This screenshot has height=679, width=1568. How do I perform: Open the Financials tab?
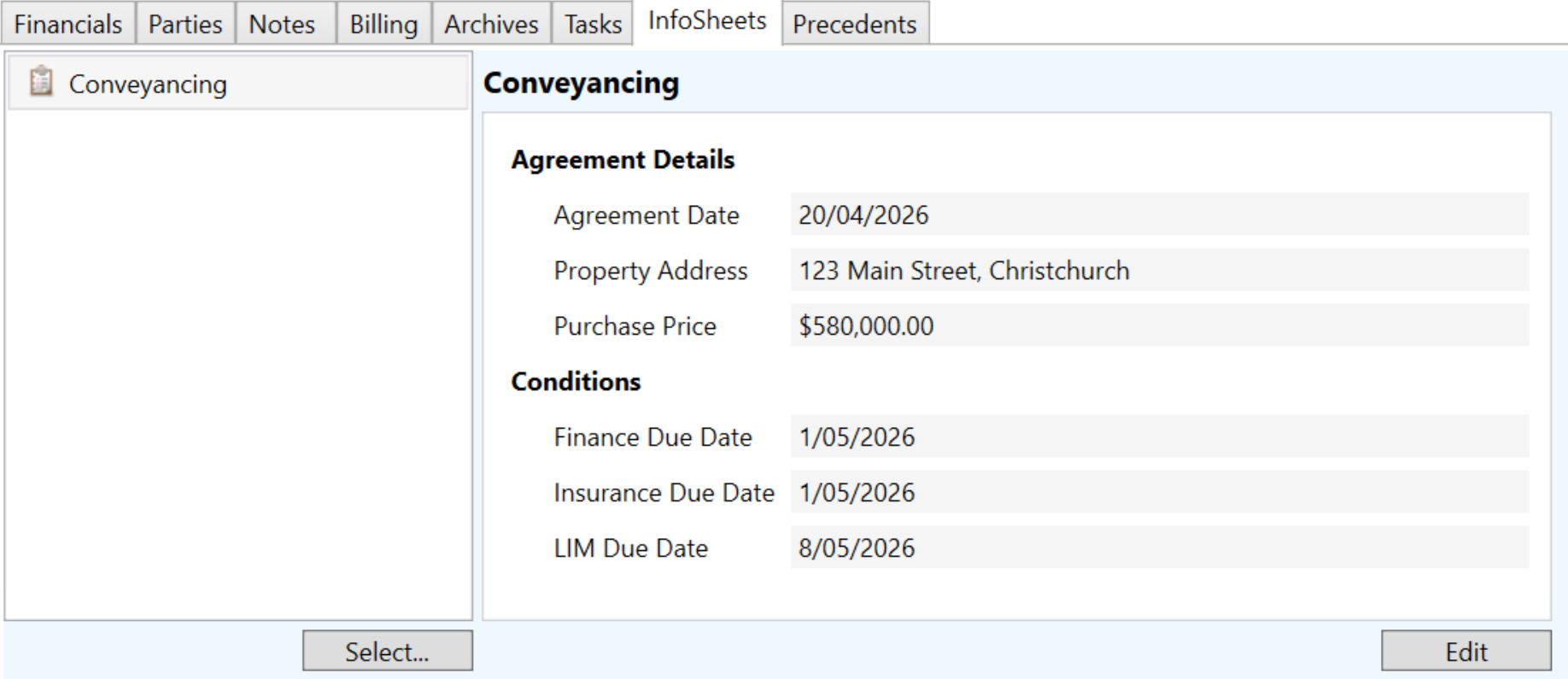[68, 24]
